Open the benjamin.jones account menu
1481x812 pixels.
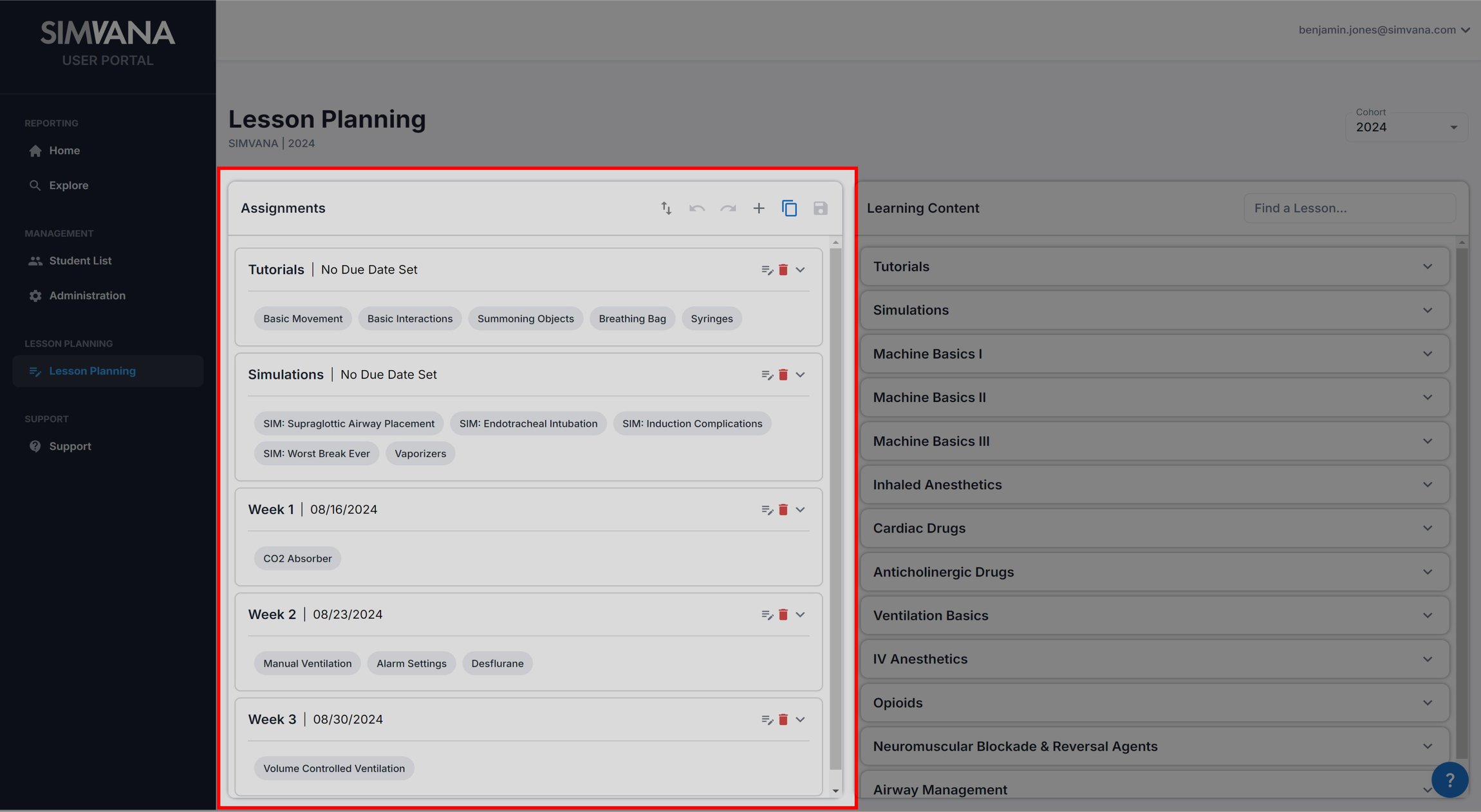(1384, 30)
